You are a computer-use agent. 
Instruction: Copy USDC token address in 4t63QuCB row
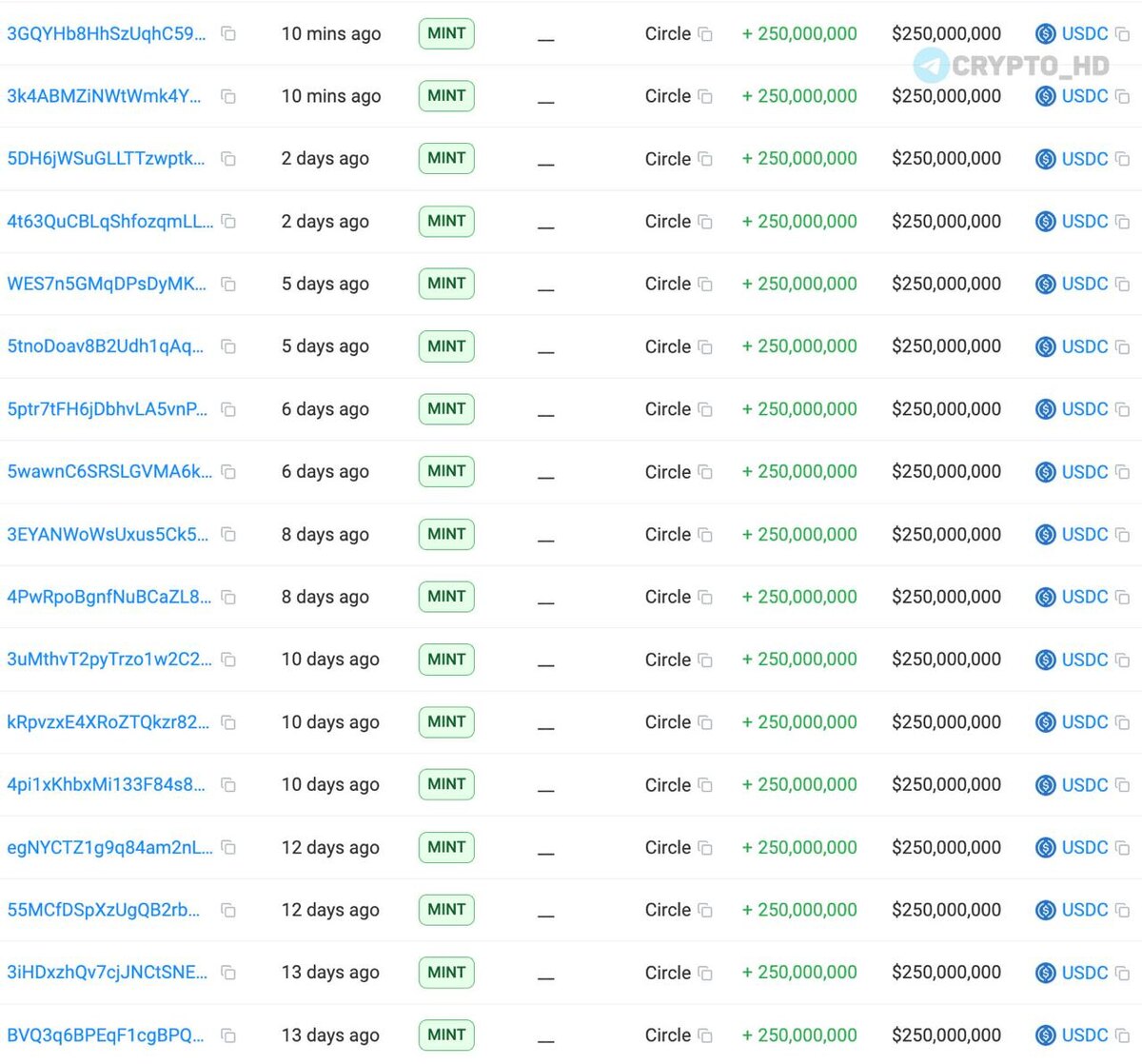tap(1122, 222)
